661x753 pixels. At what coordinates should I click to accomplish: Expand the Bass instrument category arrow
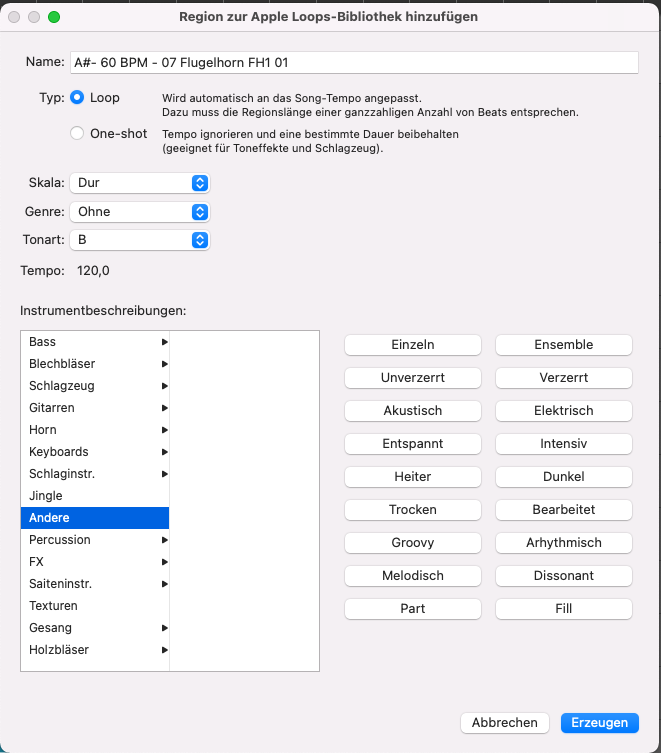[x=164, y=342]
